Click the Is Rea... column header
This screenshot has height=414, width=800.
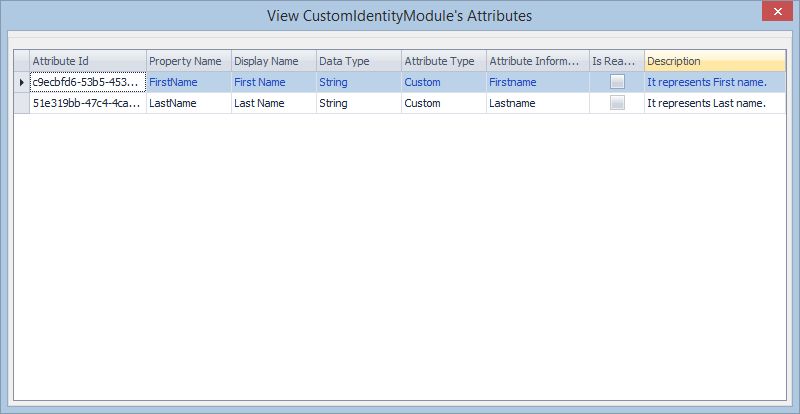(x=617, y=61)
